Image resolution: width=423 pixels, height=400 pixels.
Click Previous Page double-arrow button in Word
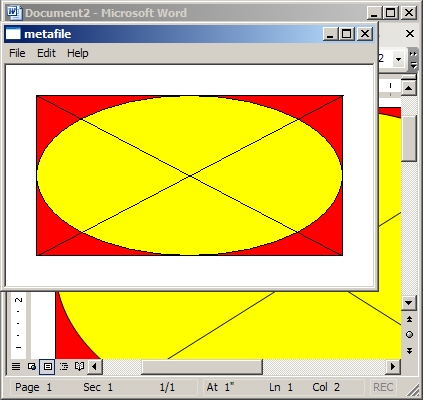409,319
